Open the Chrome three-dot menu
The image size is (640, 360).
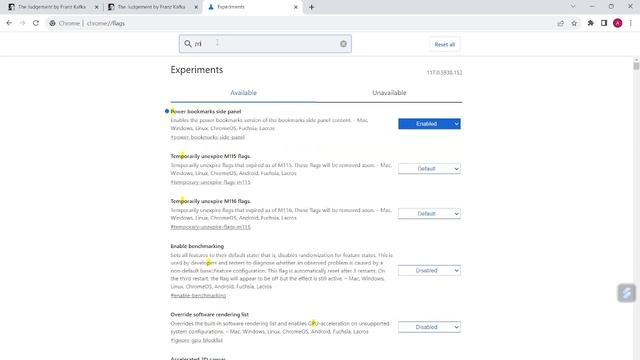click(x=631, y=23)
